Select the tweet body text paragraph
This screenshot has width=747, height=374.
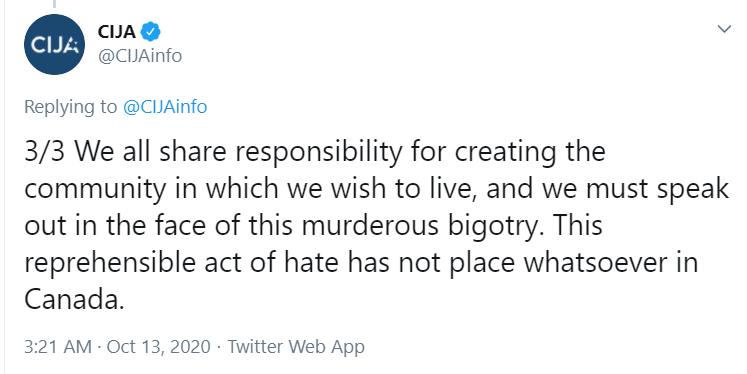click(376, 226)
